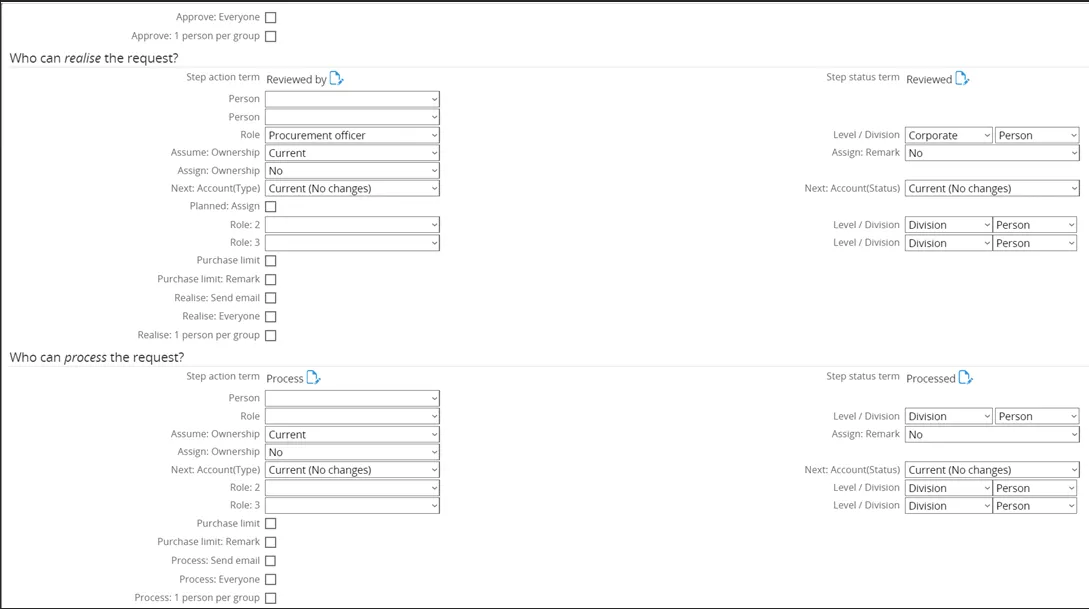Open "Next: Account(Status)" dropdown in the realise section
Image resolution: width=1089 pixels, height=609 pixels.
tap(992, 189)
